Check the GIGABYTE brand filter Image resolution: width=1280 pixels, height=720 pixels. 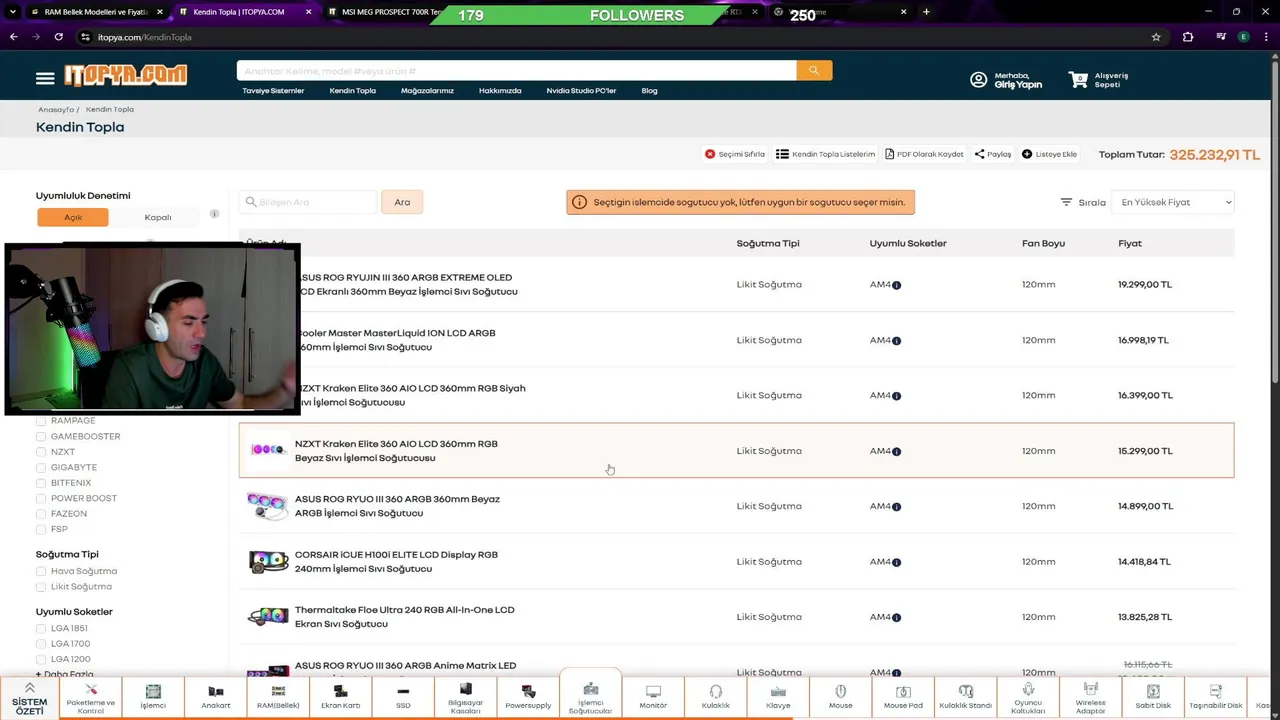41,468
